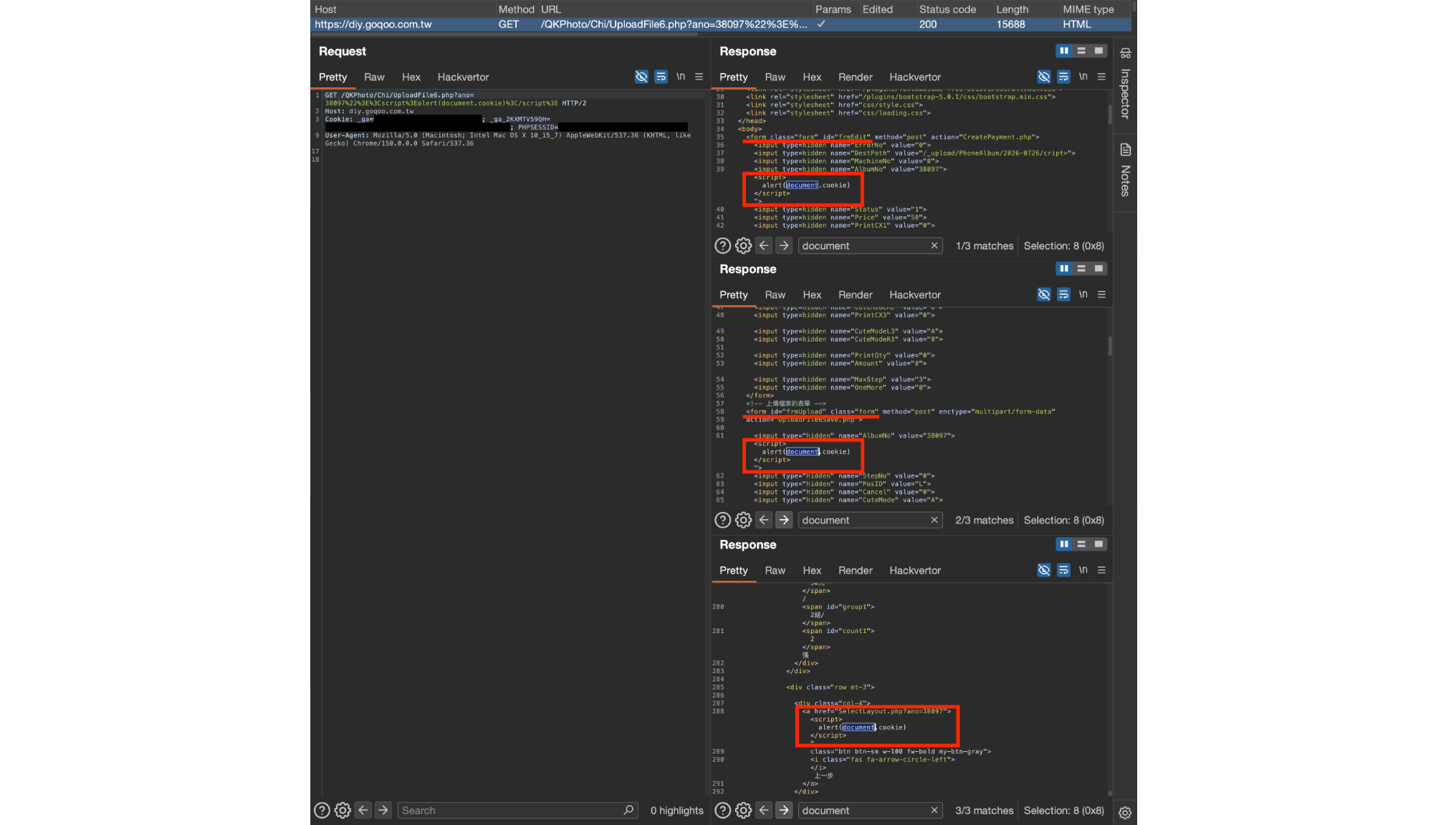Image resolution: width=1456 pixels, height=825 pixels.
Task: Open search help beside '1/3 matches' bar
Action: click(722, 246)
